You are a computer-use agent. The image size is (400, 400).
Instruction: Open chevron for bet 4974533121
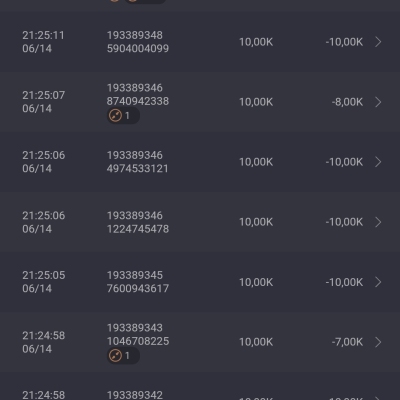[x=378, y=162]
